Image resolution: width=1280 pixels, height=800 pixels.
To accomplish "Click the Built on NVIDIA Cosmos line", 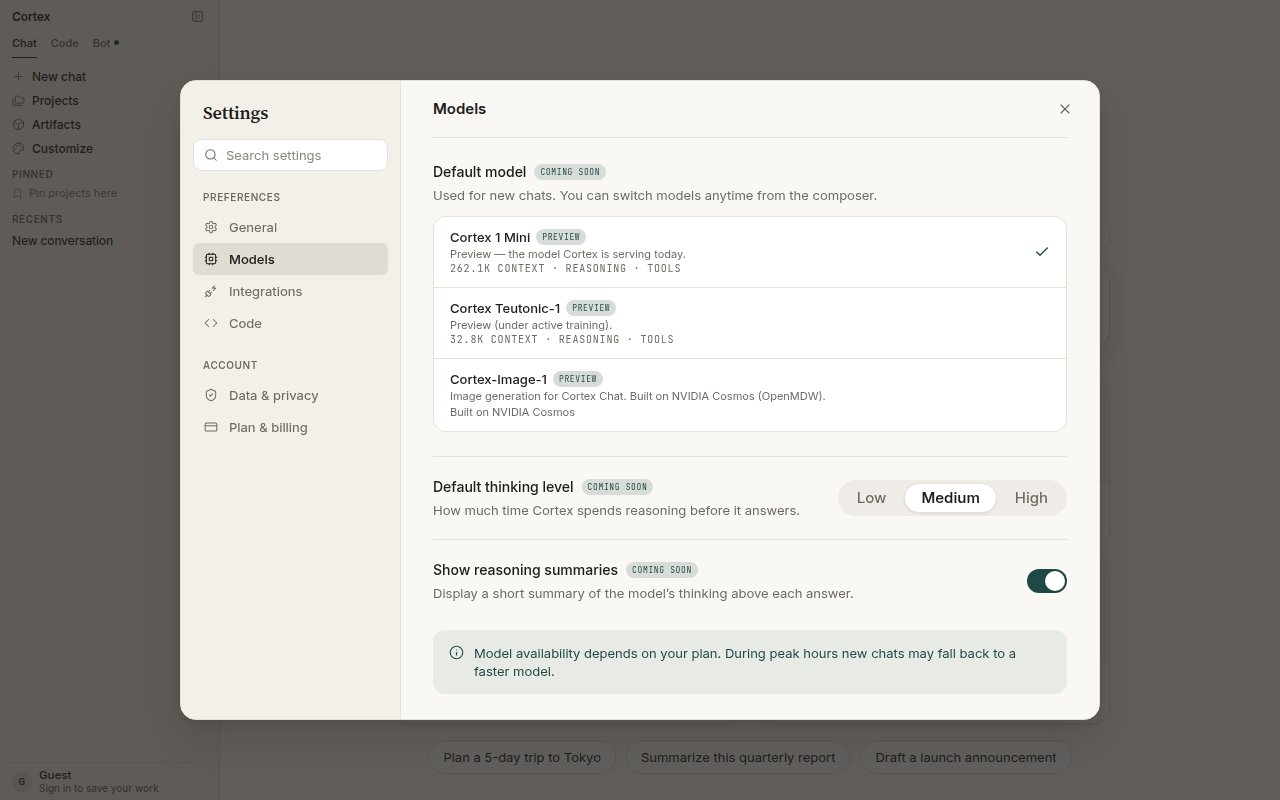I will pyautogui.click(x=512, y=412).
